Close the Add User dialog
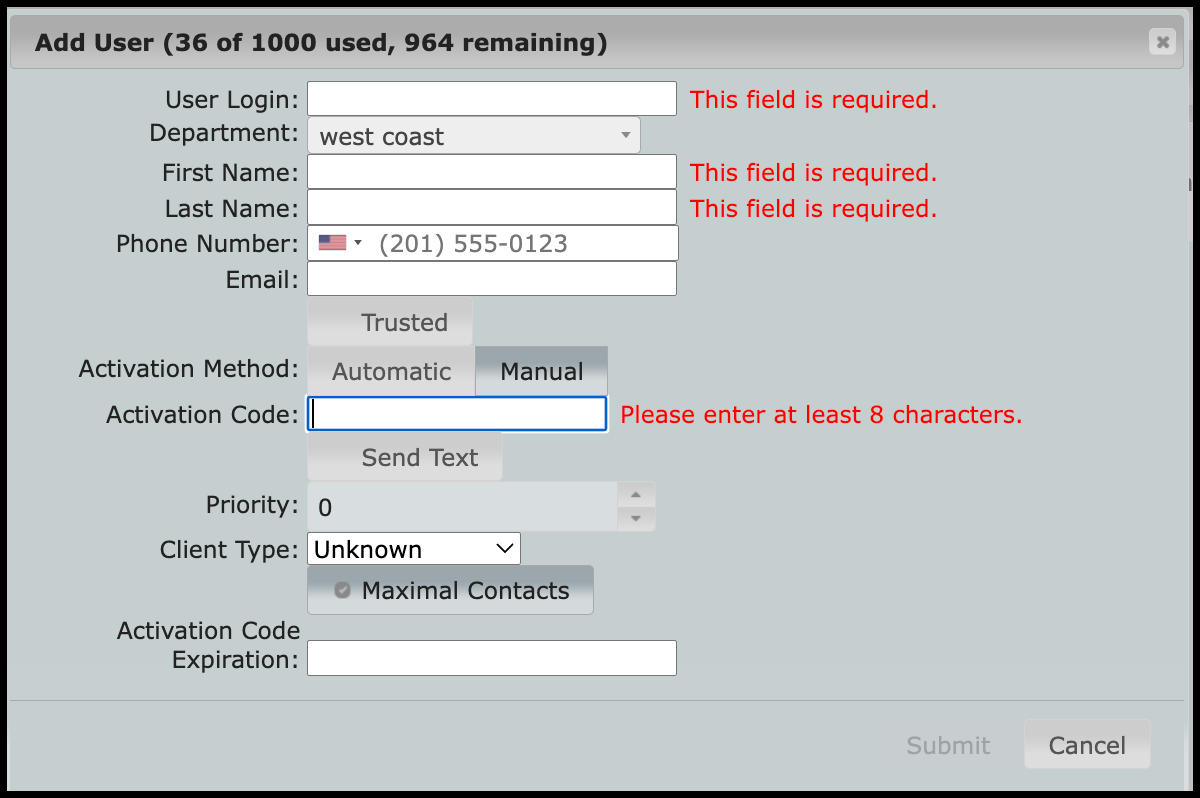Viewport: 1200px width, 798px height. pos(1161,42)
